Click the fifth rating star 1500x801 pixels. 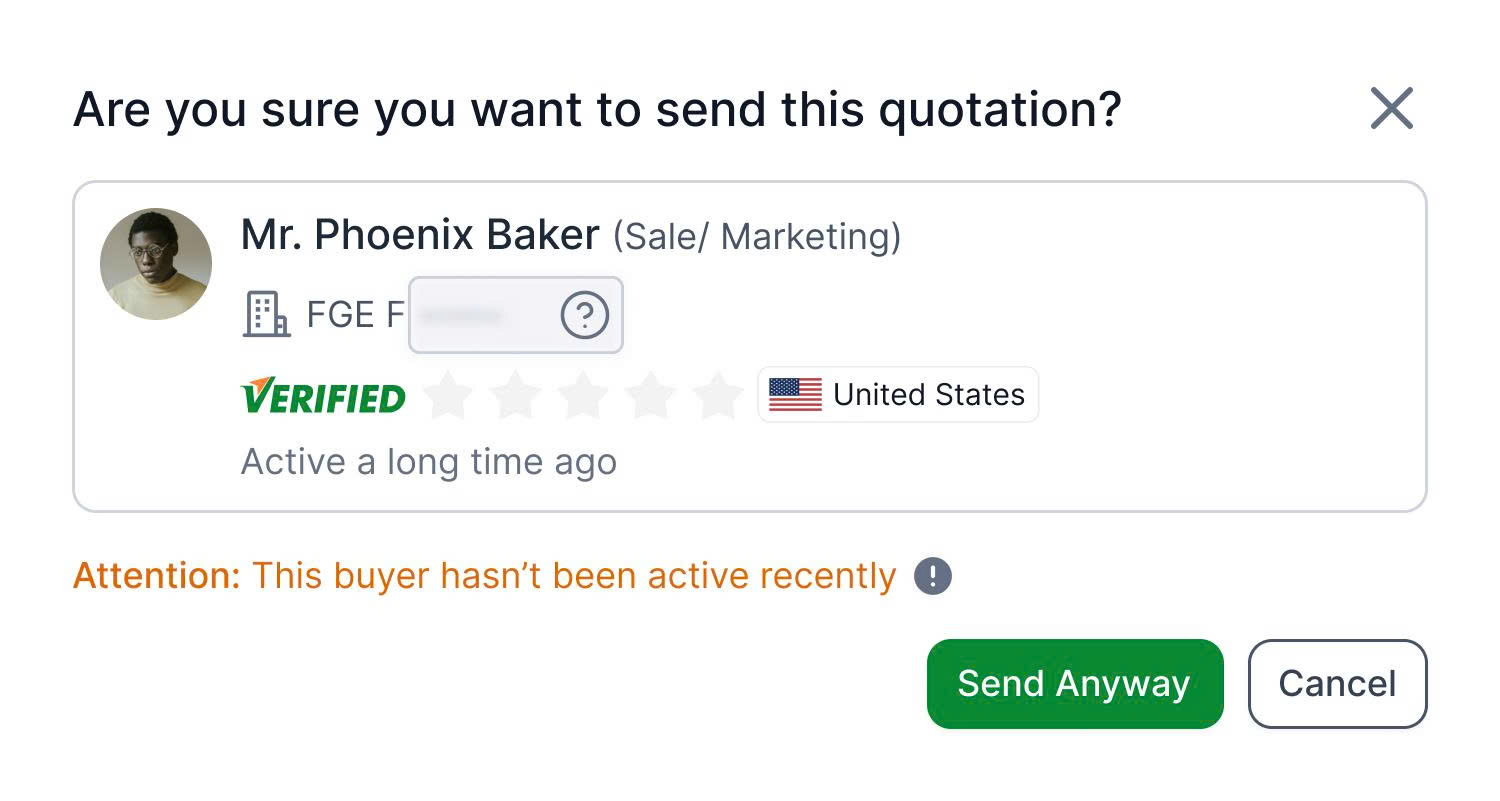(718, 396)
